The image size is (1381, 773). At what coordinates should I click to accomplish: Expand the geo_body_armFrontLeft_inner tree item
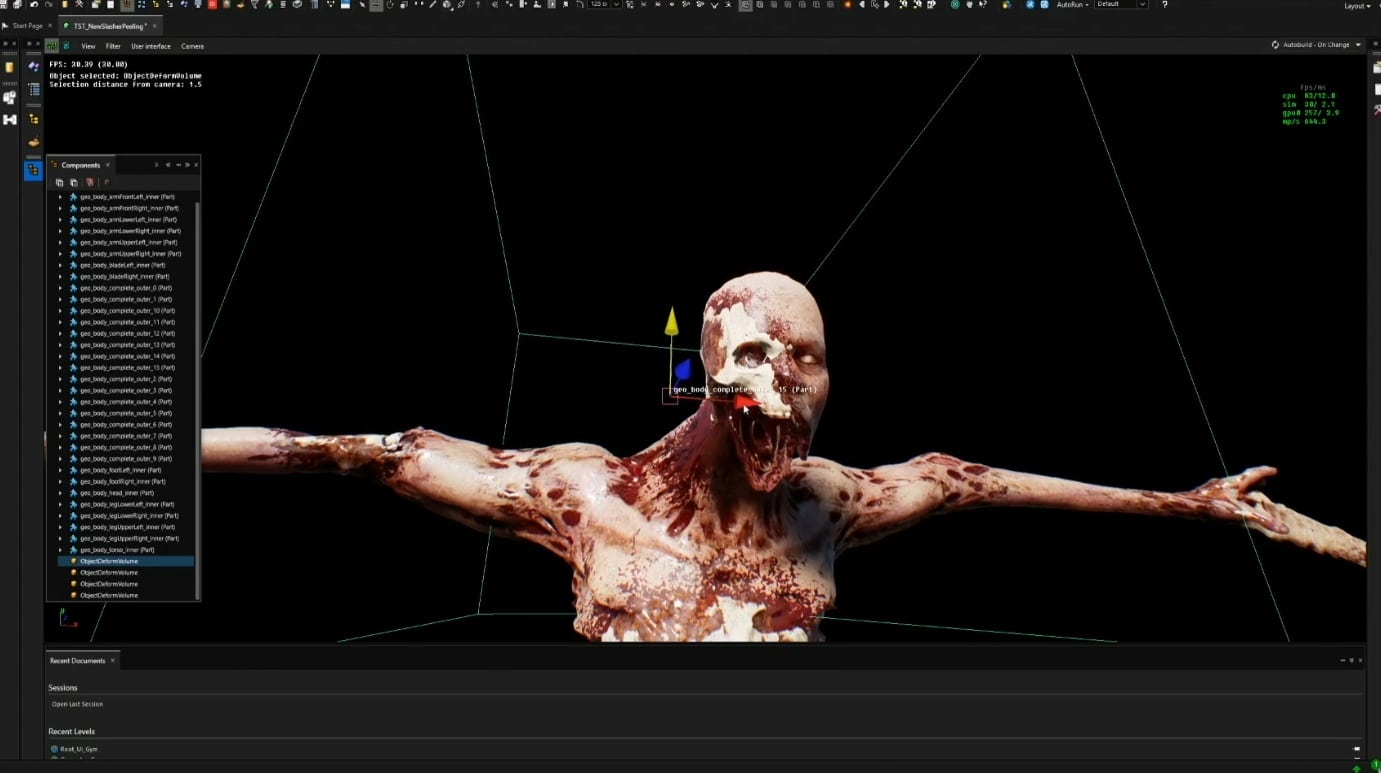pos(60,197)
